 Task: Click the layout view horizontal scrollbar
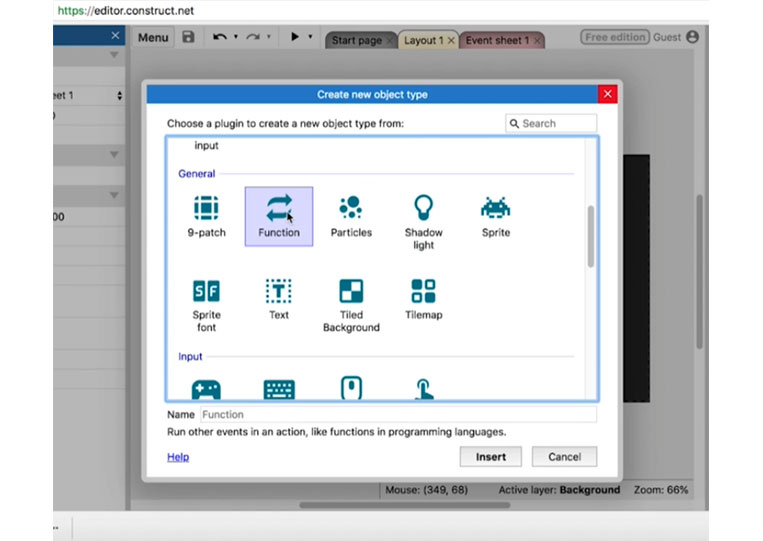(404, 505)
